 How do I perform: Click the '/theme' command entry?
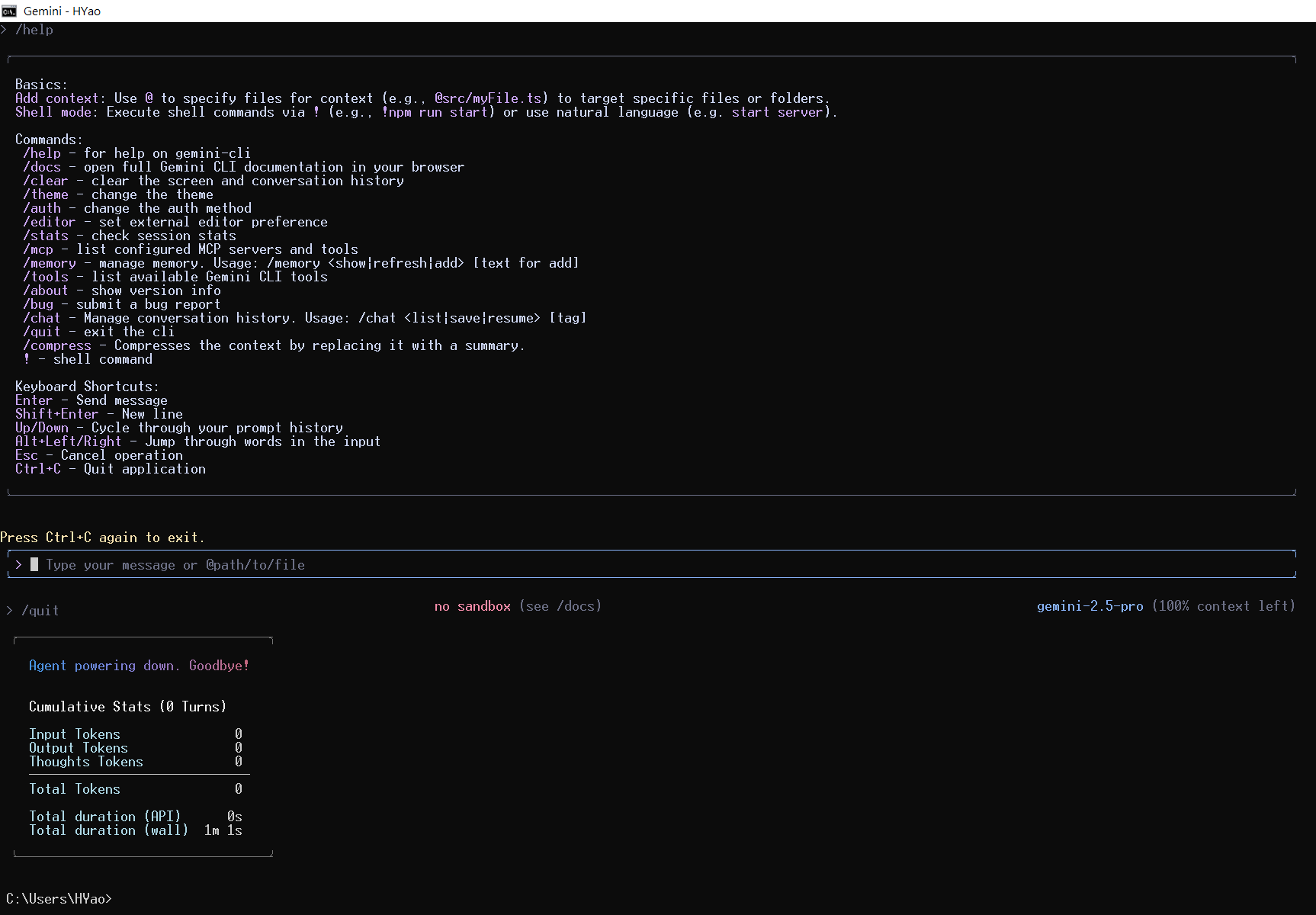tap(118, 194)
